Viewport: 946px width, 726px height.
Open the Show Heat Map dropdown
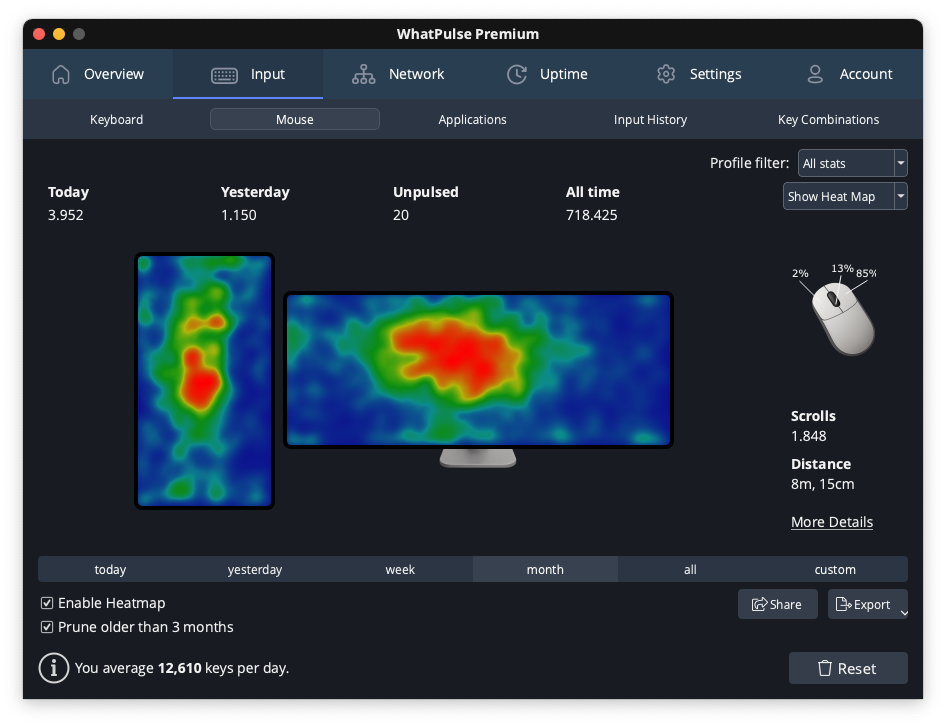[899, 196]
